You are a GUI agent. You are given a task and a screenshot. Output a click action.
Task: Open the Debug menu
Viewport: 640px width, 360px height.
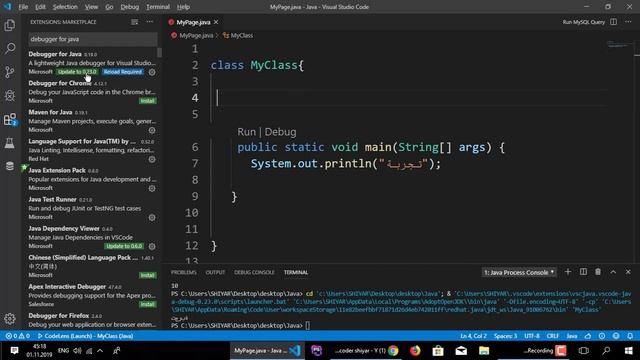130,7
